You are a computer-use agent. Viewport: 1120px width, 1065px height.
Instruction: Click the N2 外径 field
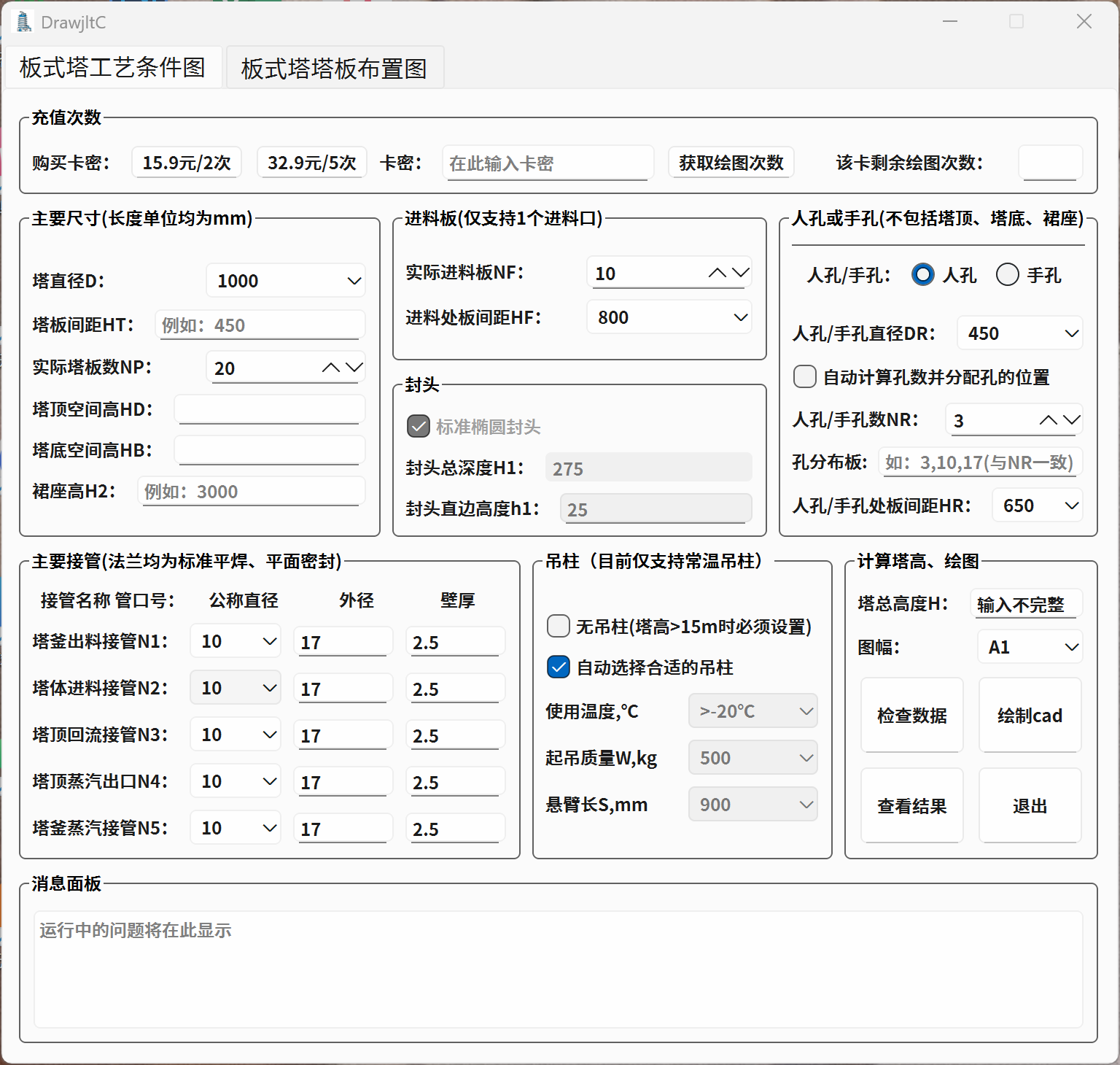343,689
